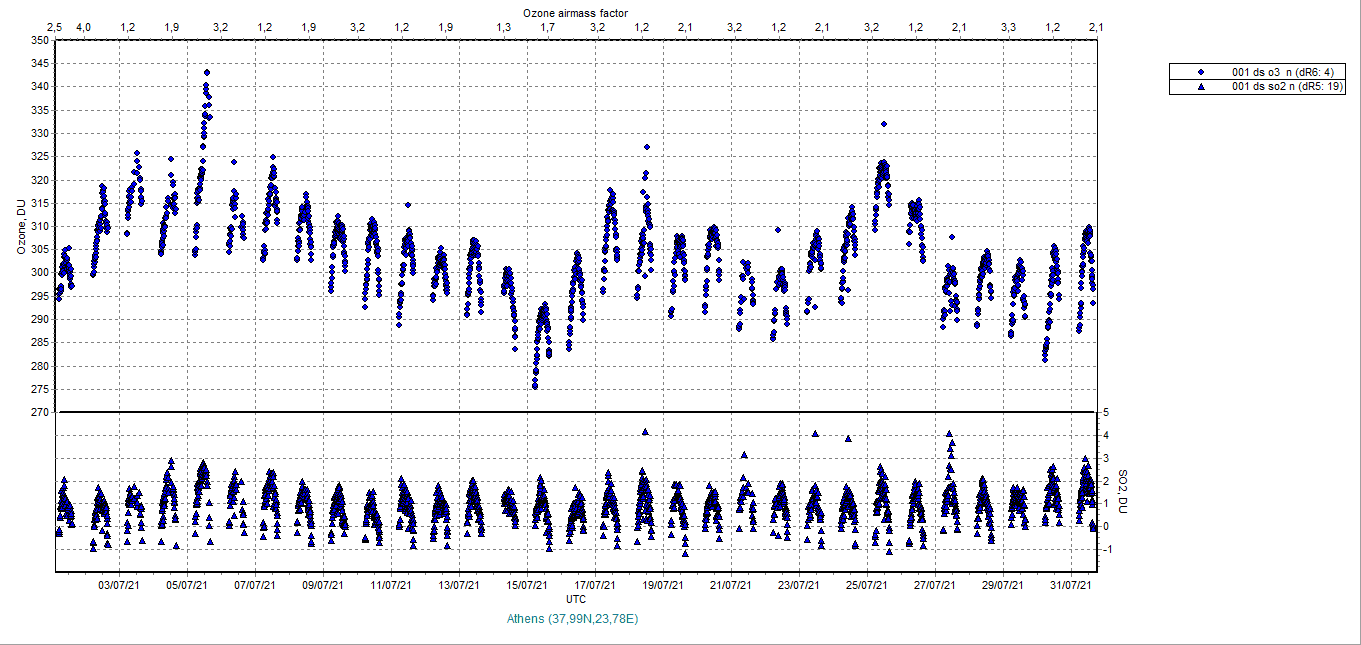Click the '4,0' airmass factor label
Viewport: 1361px width, 645px height.
(84, 27)
